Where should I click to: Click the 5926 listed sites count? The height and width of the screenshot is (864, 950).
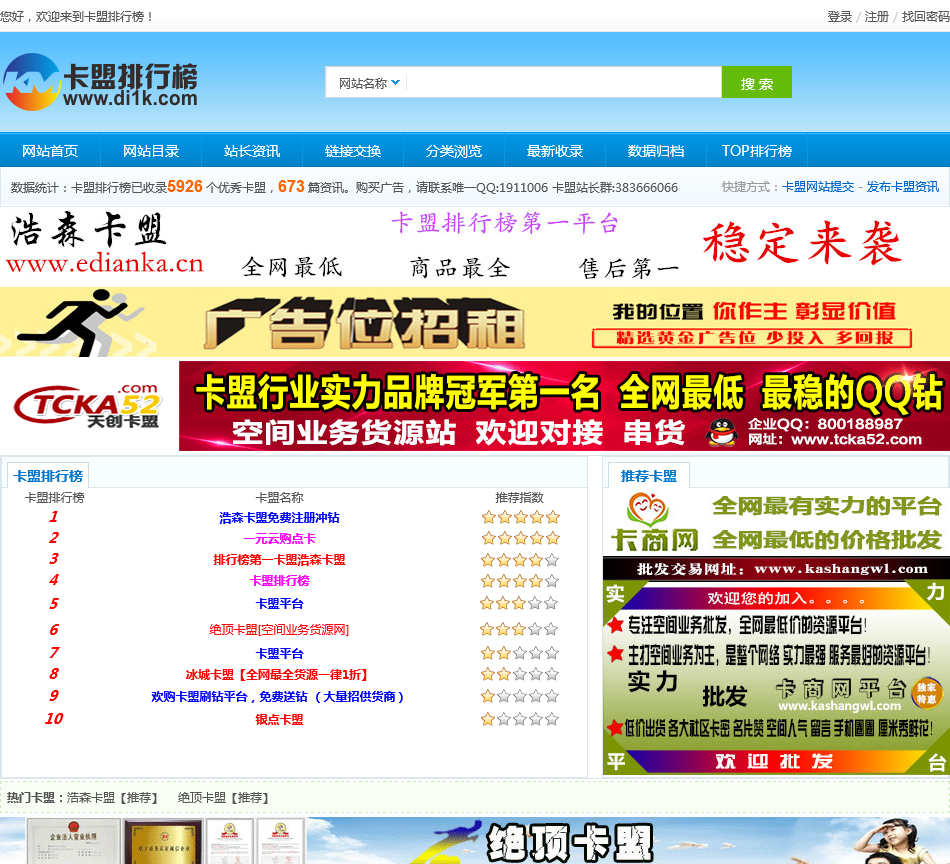(x=185, y=186)
